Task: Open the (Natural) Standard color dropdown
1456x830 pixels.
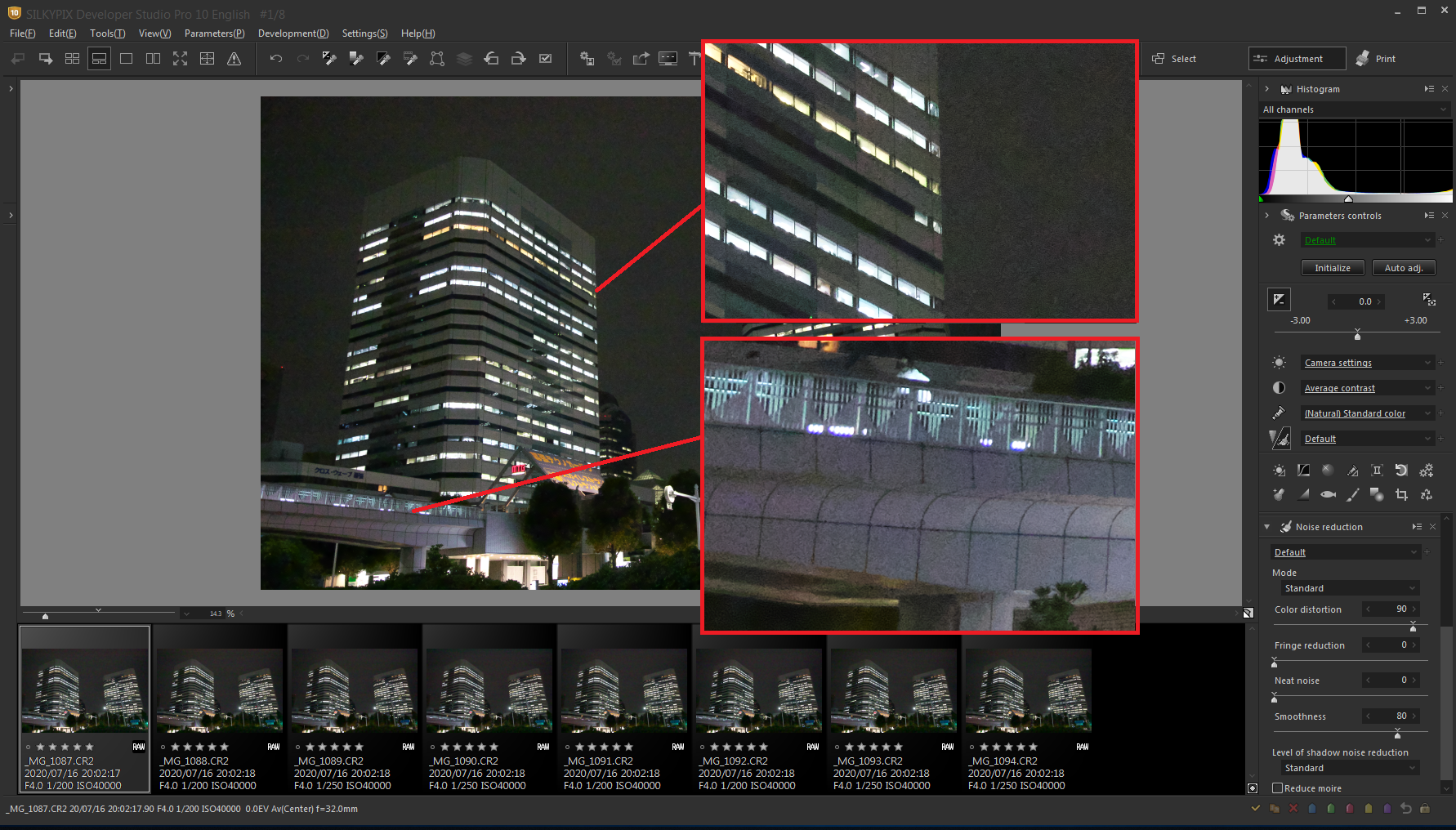Action: pyautogui.click(x=1367, y=413)
